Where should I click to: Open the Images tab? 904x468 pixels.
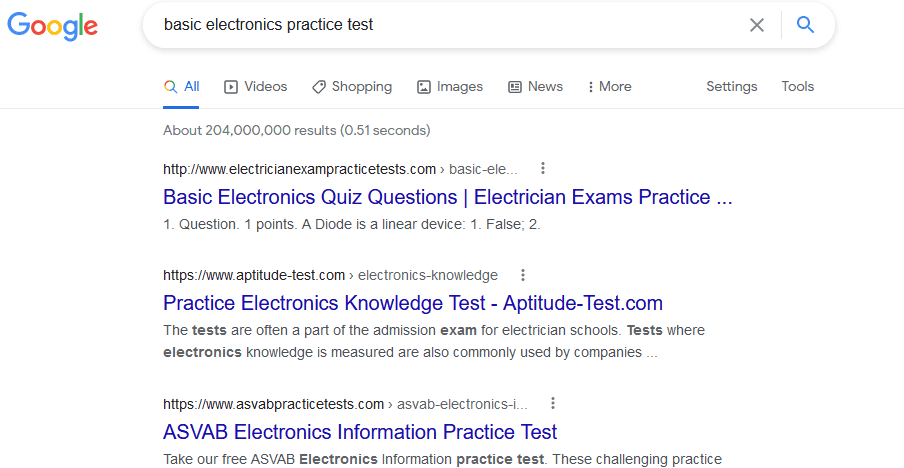[450, 87]
